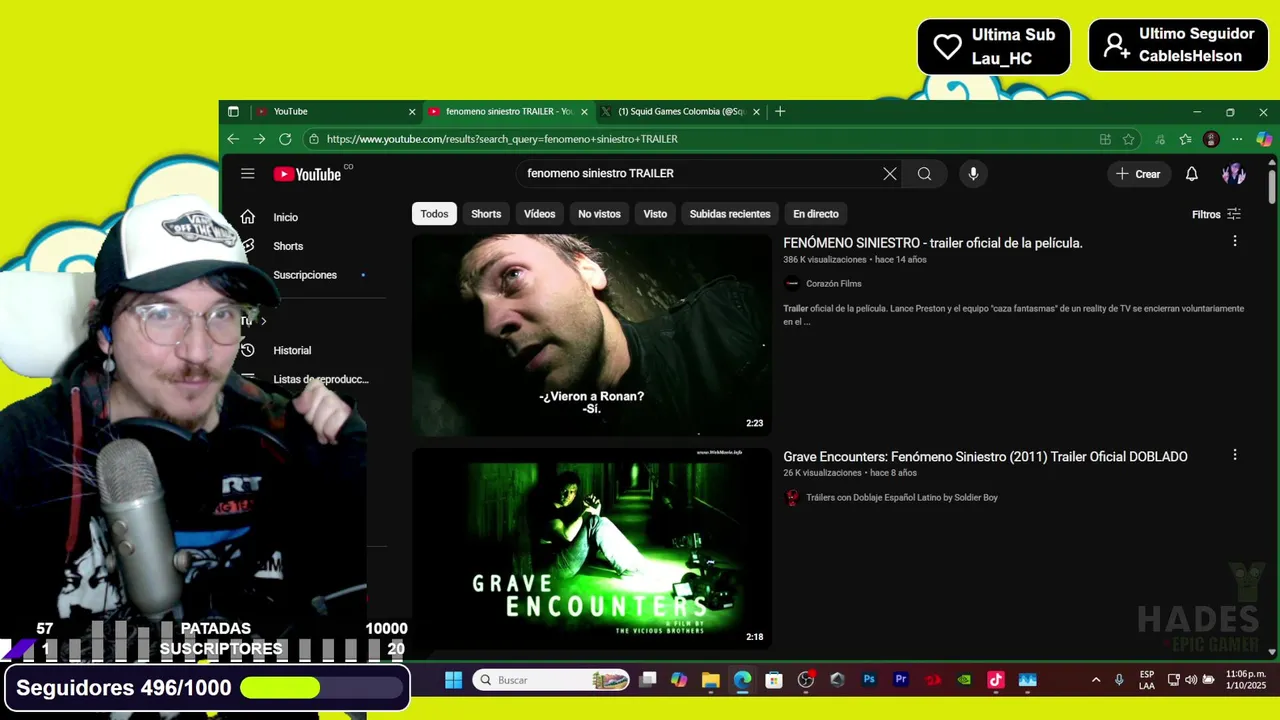Open the Windows Start menu
This screenshot has height=720, width=1280.
pos(453,680)
